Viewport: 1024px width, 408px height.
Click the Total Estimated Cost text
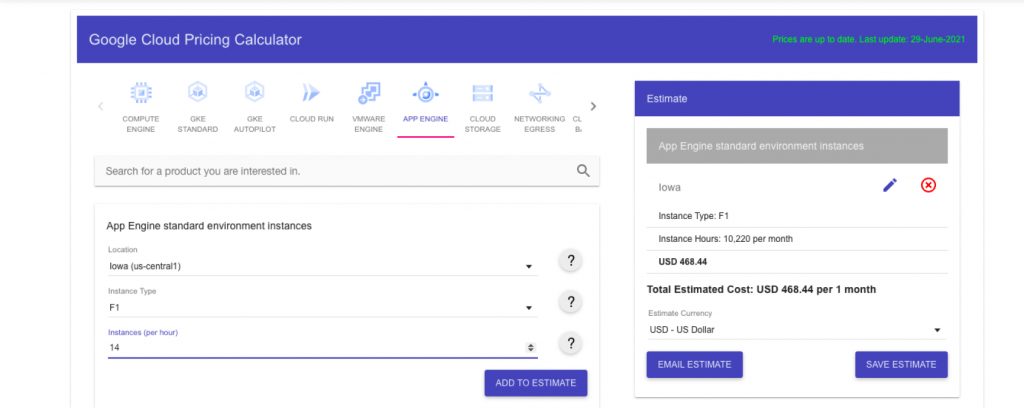pos(761,289)
